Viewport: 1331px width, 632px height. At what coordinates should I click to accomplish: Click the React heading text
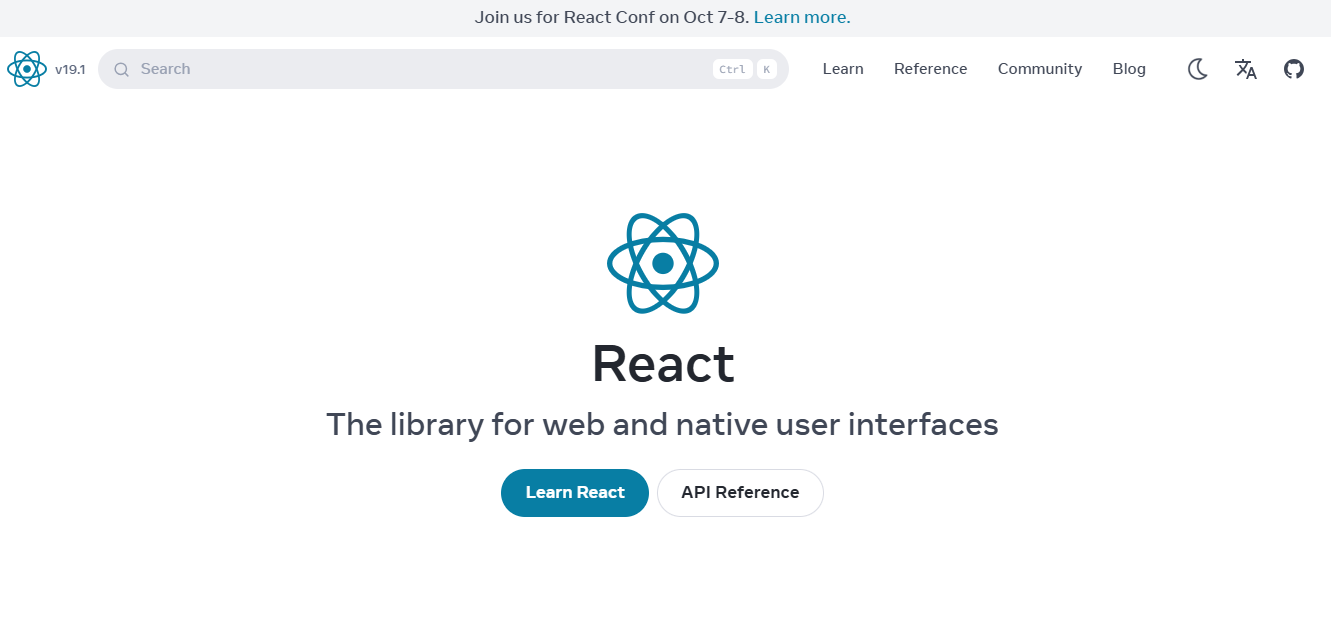pos(662,364)
